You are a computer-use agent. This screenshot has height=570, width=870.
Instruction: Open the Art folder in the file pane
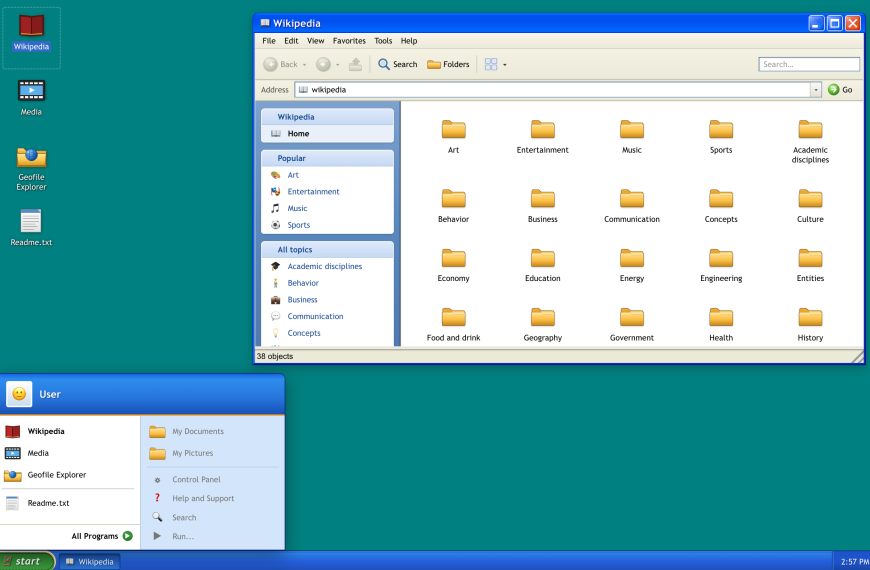coord(453,137)
